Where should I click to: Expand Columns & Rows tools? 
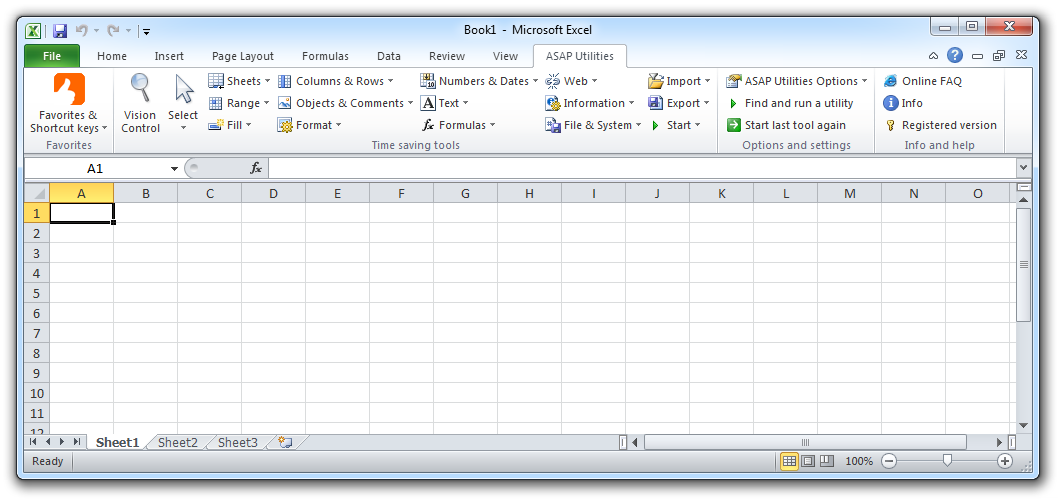(x=335, y=81)
